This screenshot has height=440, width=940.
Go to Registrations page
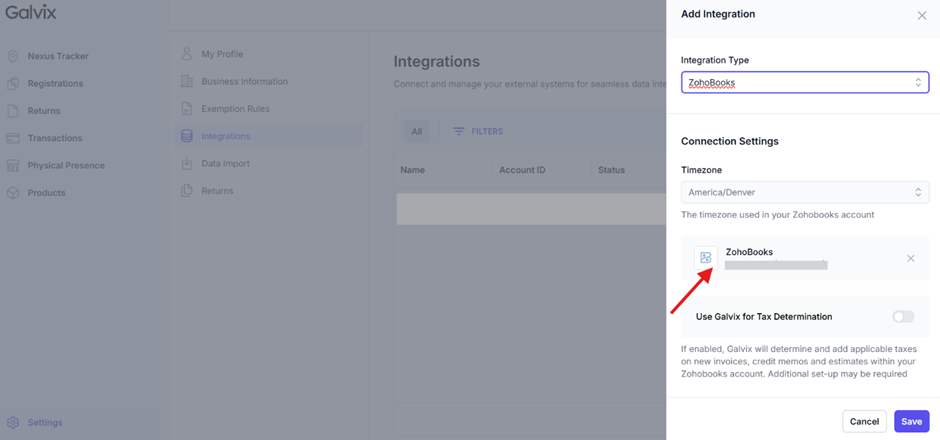coord(55,83)
